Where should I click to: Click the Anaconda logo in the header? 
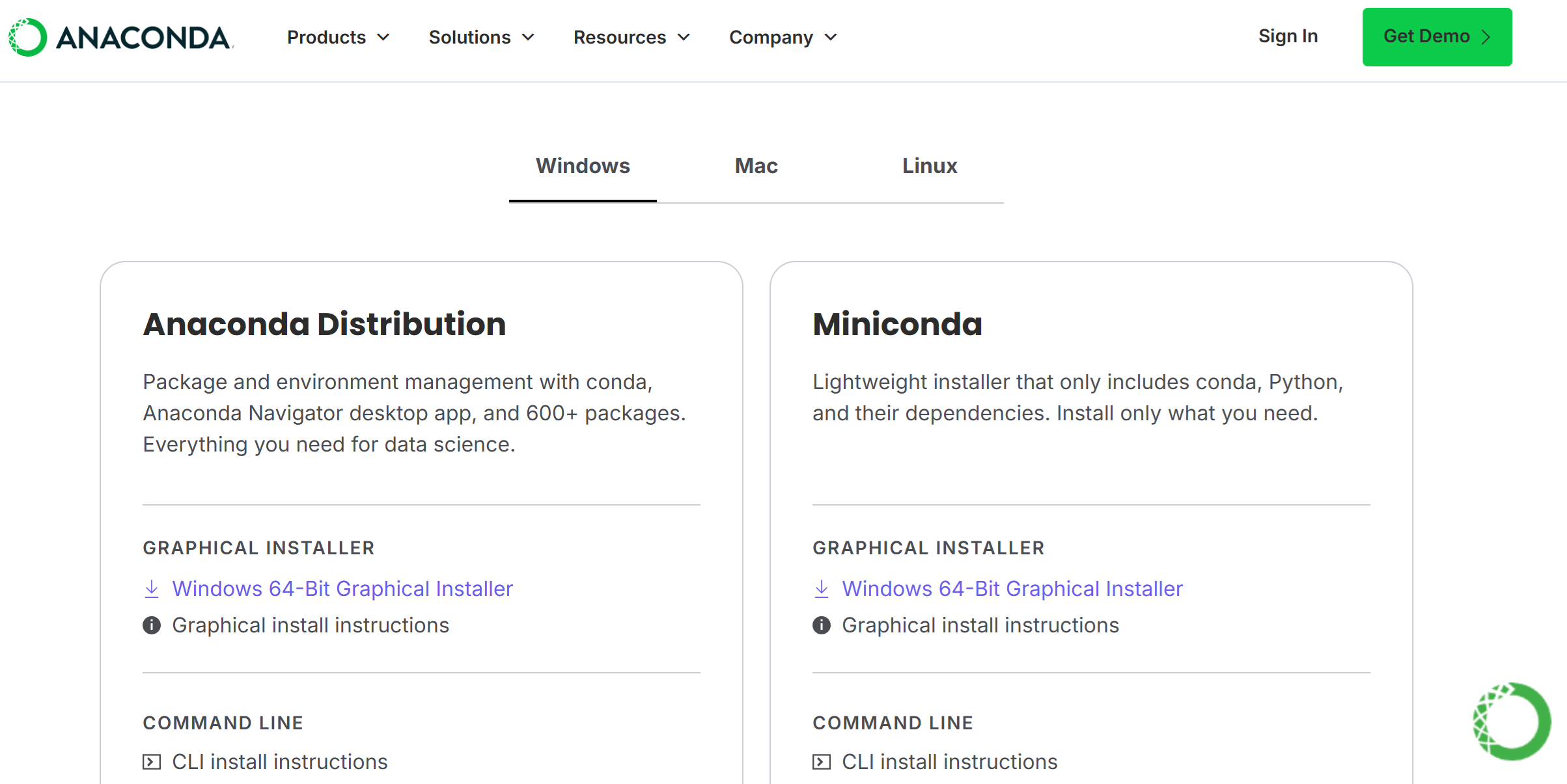[120, 37]
